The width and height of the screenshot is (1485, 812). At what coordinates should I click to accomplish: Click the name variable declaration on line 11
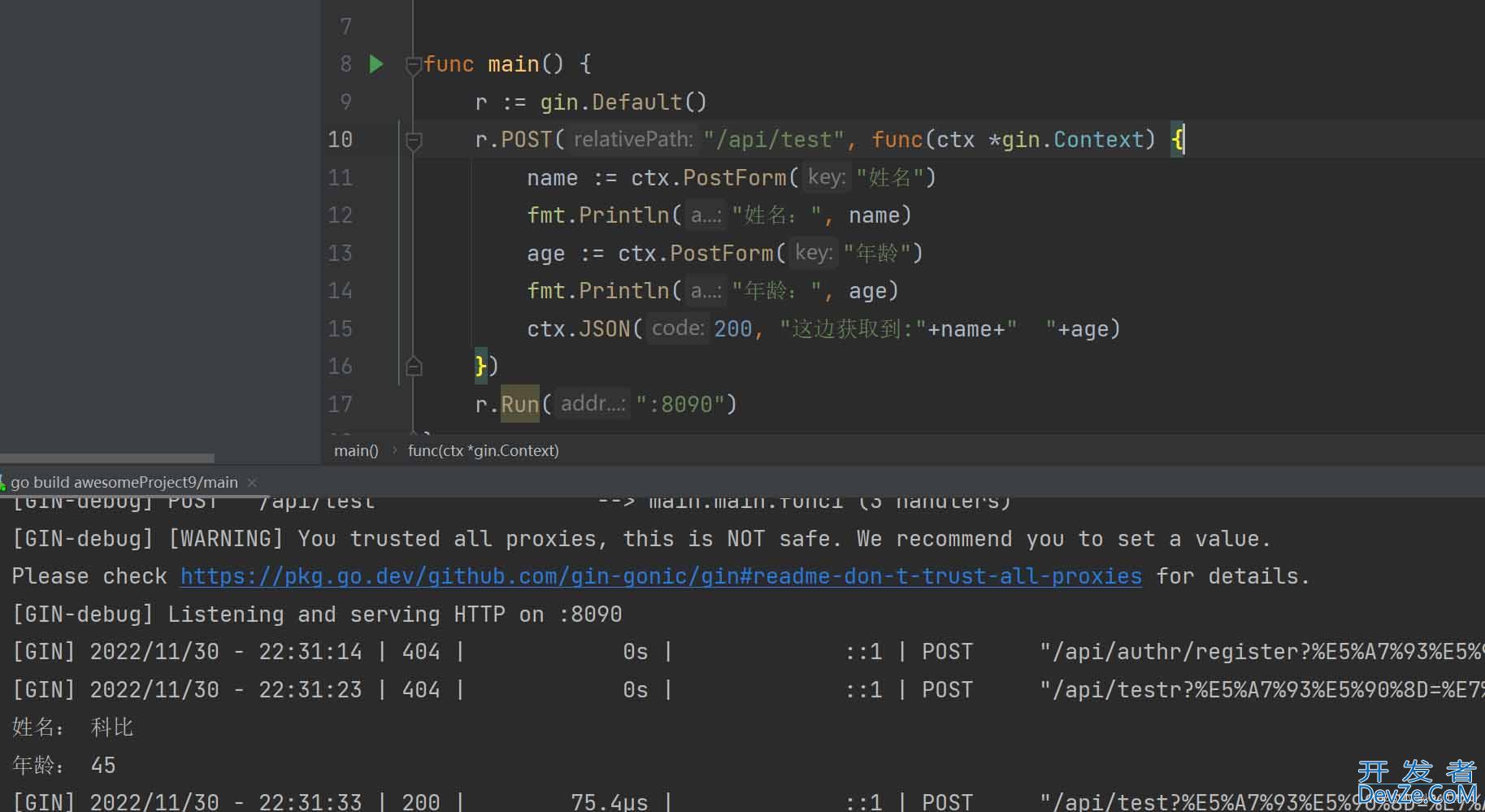(553, 178)
